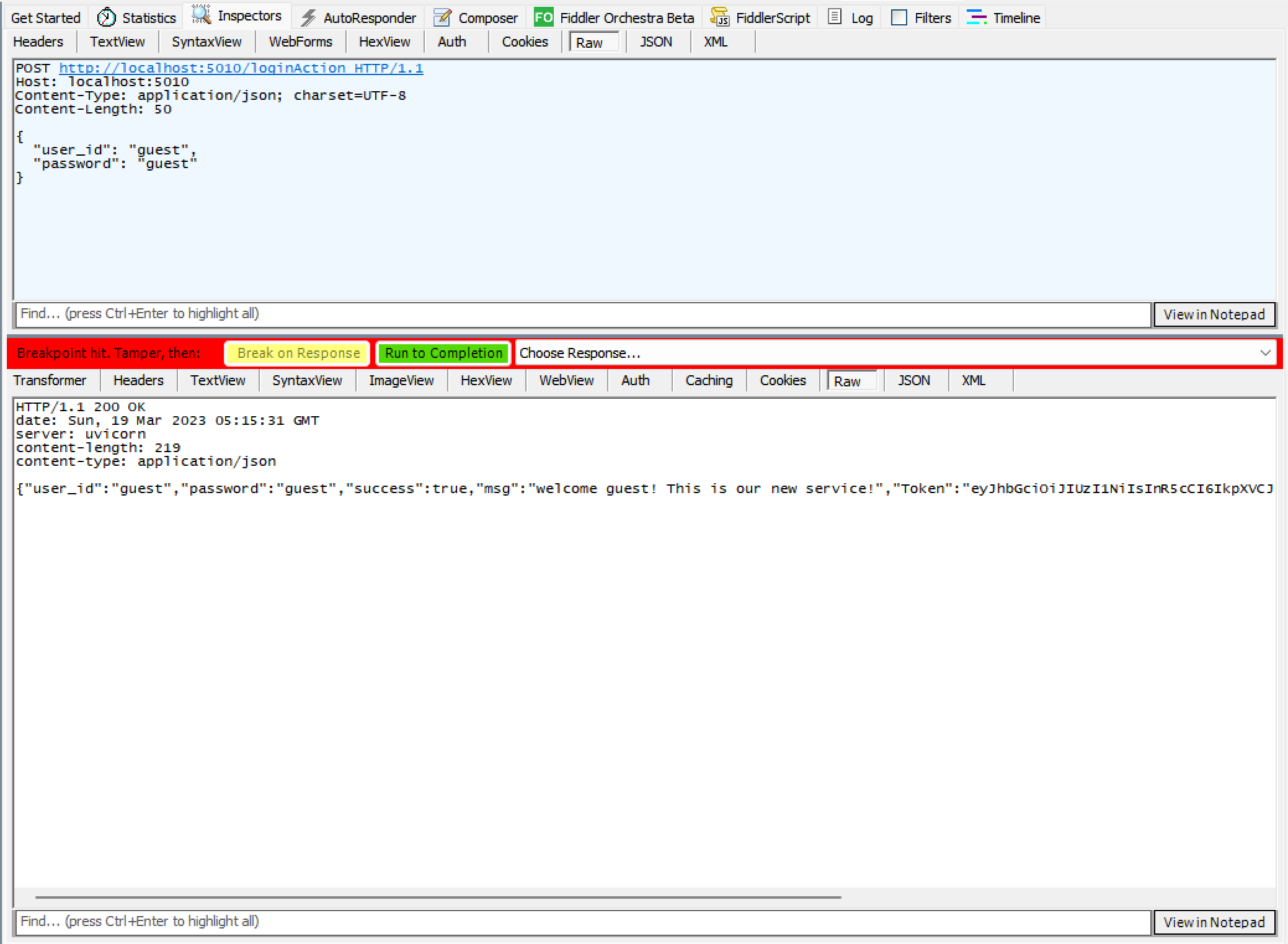The width and height of the screenshot is (1288, 944).
Task: Select response JSON tab
Action: [x=914, y=380]
